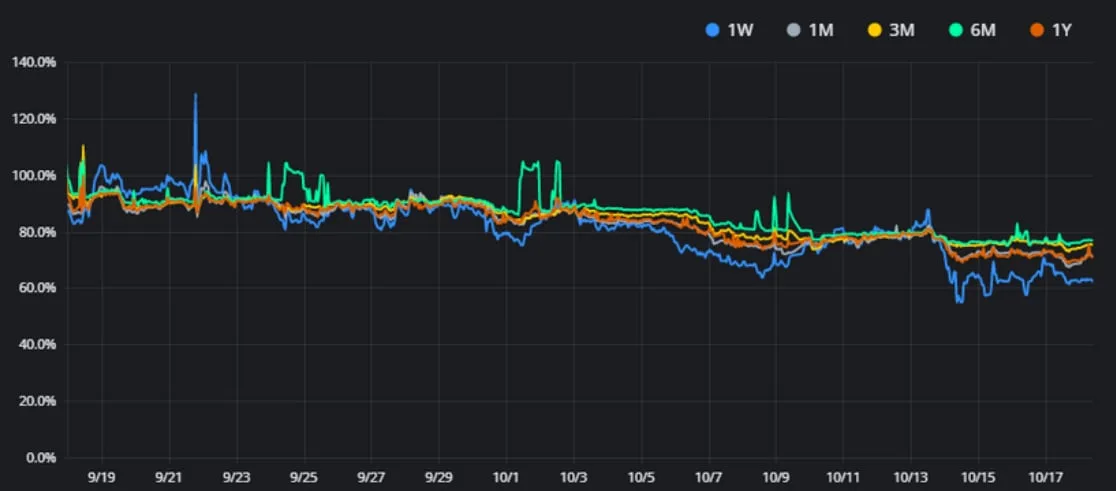Click the 10/9 date label
Screen dimensions: 1116x491
coord(776,476)
